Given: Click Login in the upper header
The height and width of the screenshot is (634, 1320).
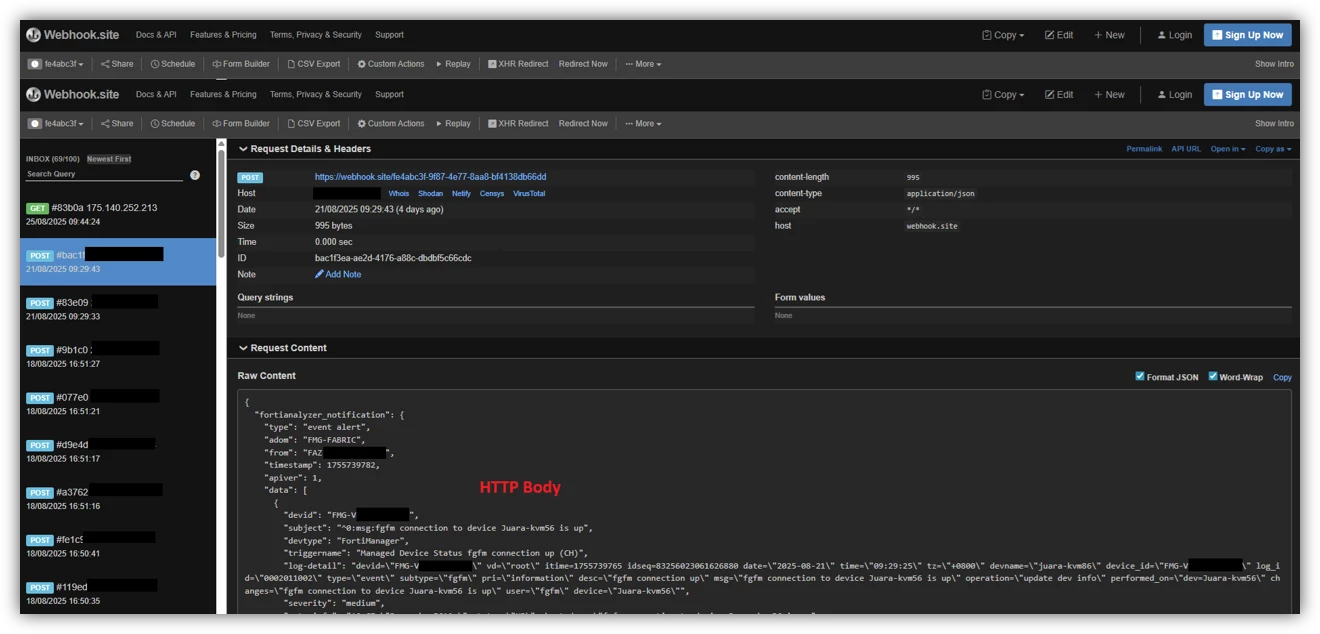Looking at the screenshot, I should [x=1175, y=35].
